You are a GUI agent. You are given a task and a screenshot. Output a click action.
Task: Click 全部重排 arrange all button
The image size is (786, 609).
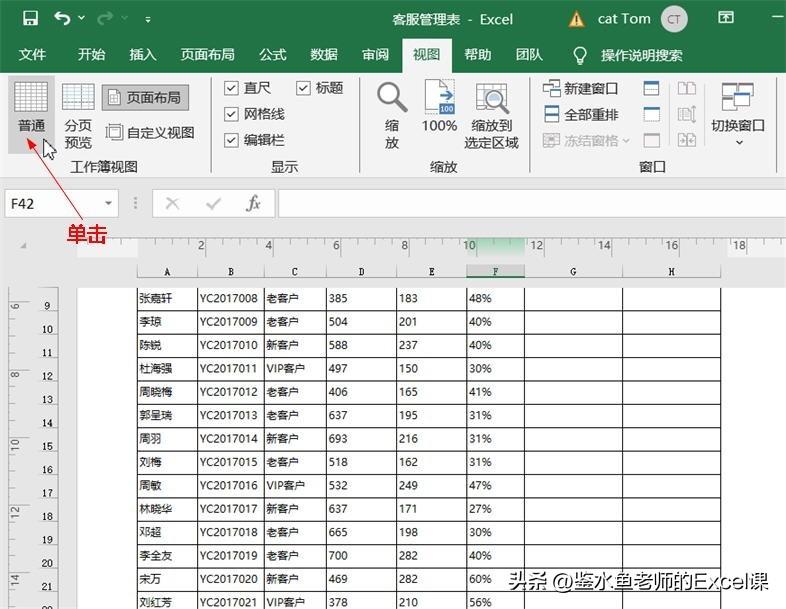[x=580, y=115]
